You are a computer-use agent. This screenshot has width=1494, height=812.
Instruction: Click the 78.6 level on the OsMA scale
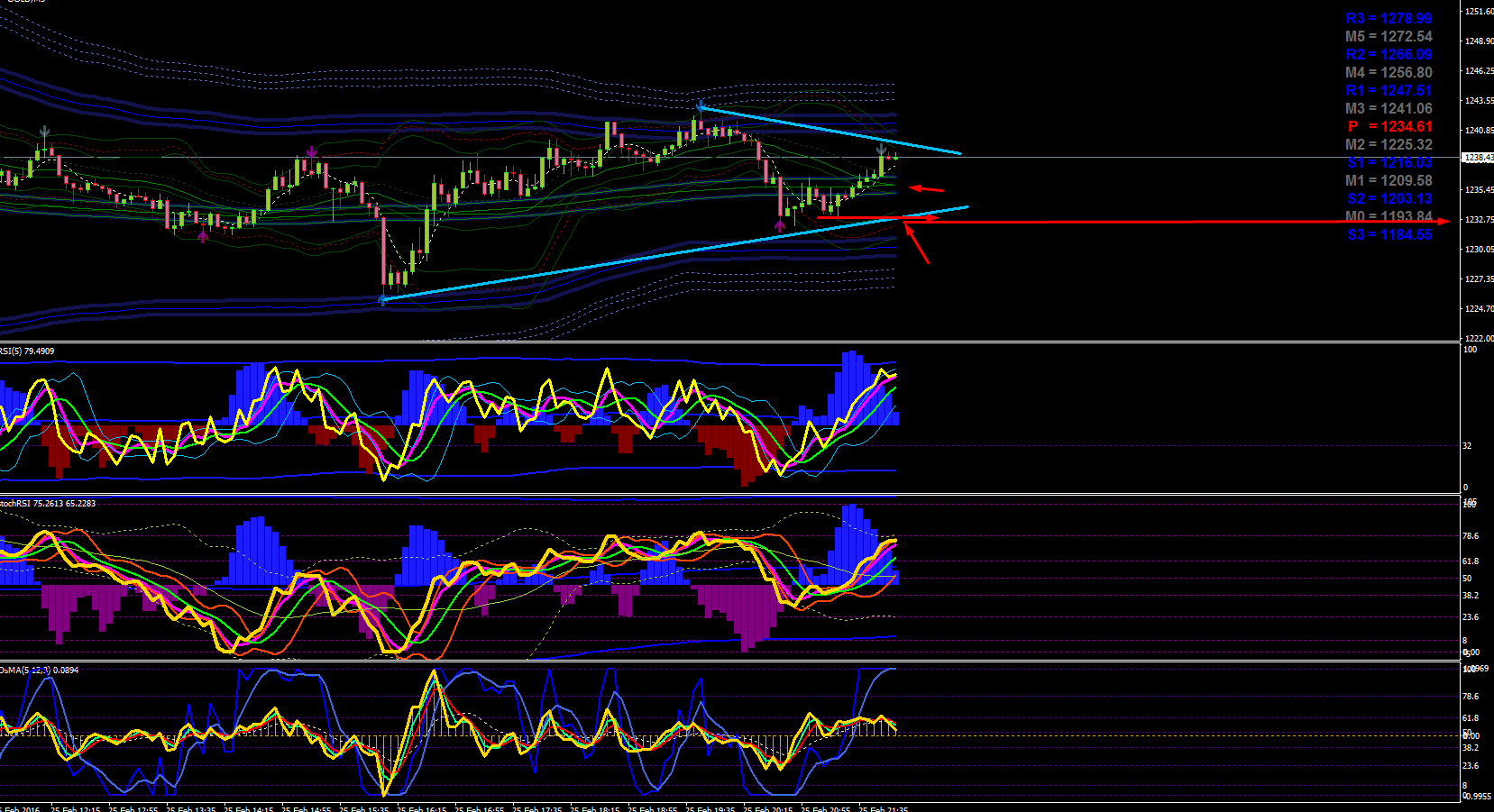pos(1471,697)
